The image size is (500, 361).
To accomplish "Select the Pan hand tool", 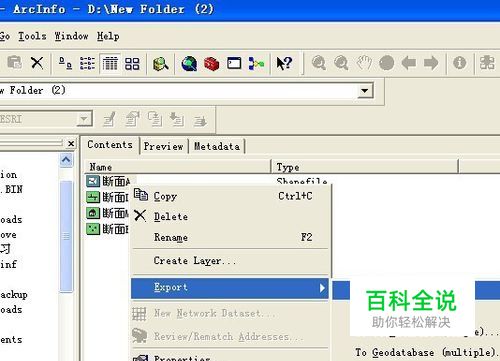I will pos(364,63).
